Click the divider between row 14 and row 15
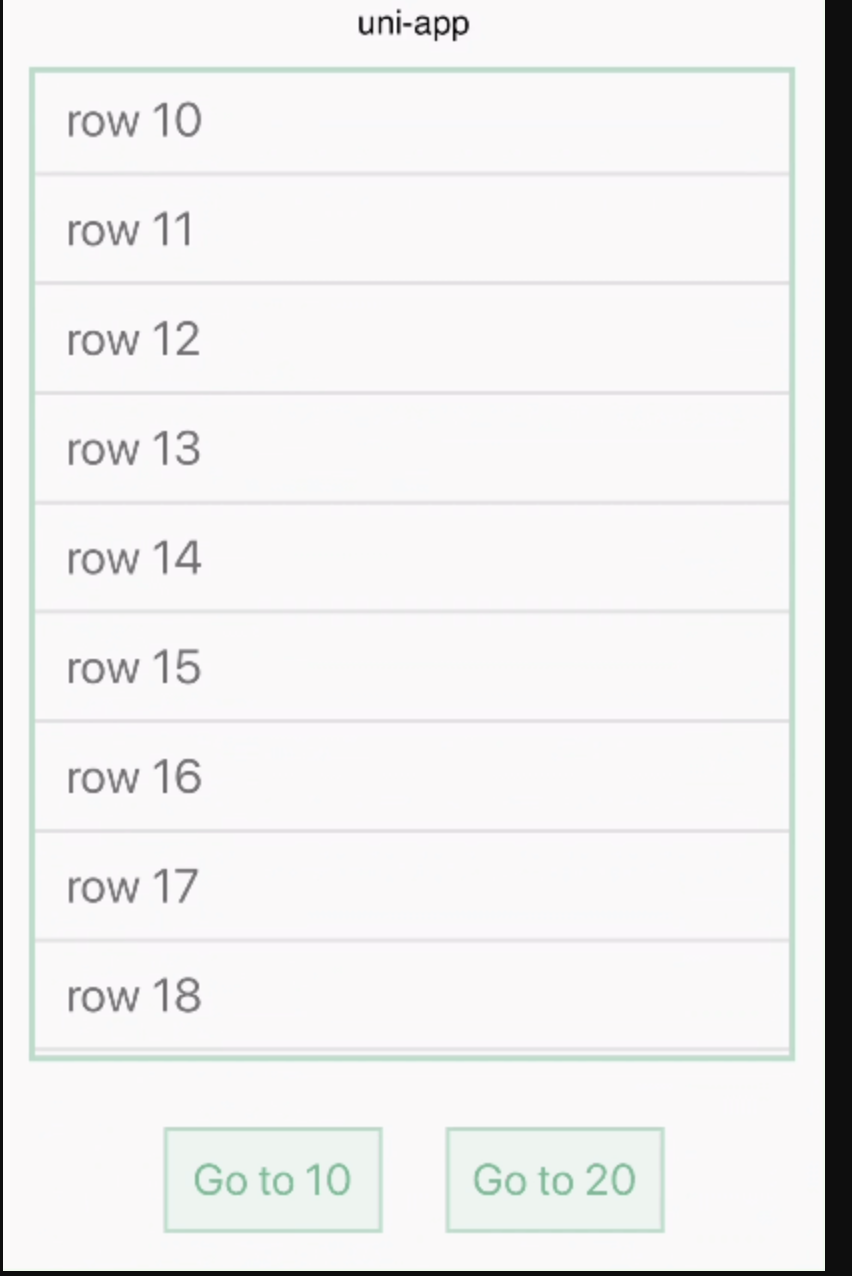Screen dimensions: 852x1276 pos(412,612)
